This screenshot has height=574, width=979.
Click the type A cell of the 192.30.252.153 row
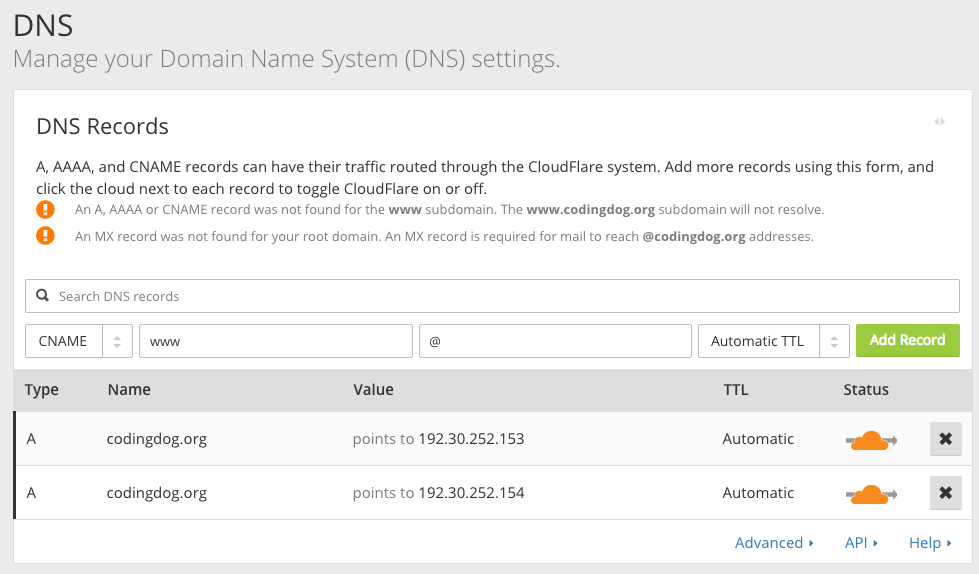31,439
